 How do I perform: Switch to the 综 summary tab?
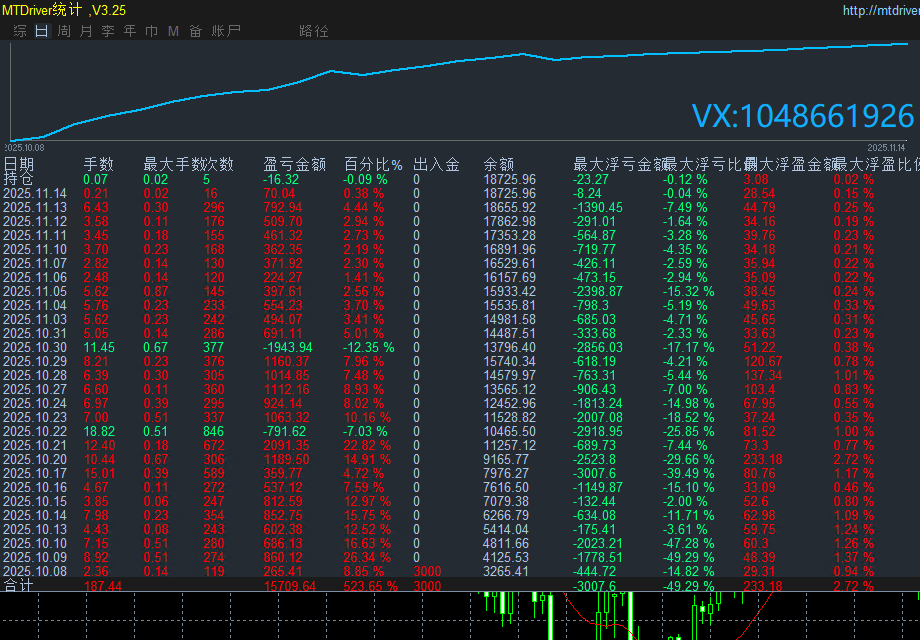click(x=20, y=31)
